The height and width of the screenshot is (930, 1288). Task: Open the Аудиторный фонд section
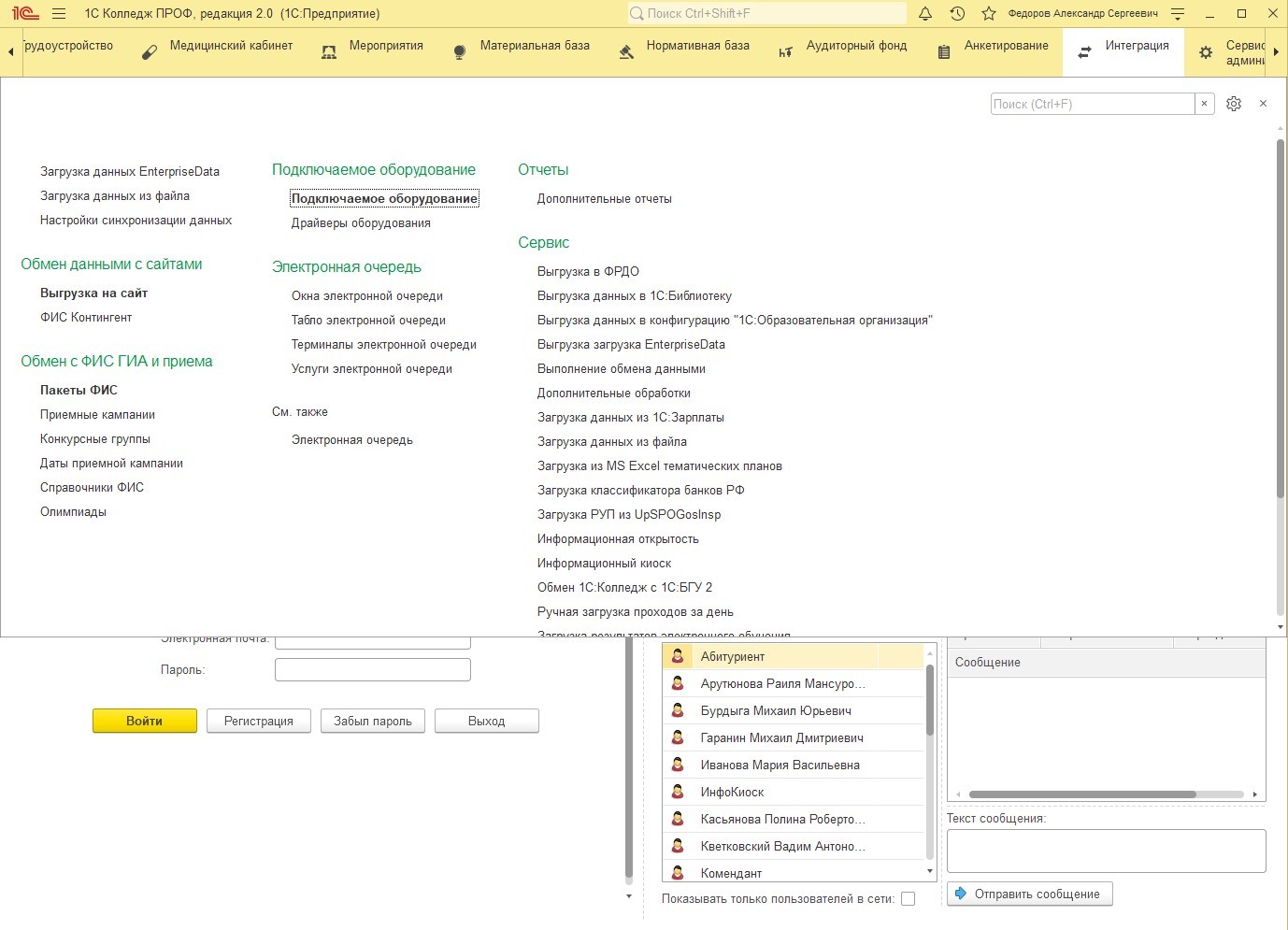[842, 52]
